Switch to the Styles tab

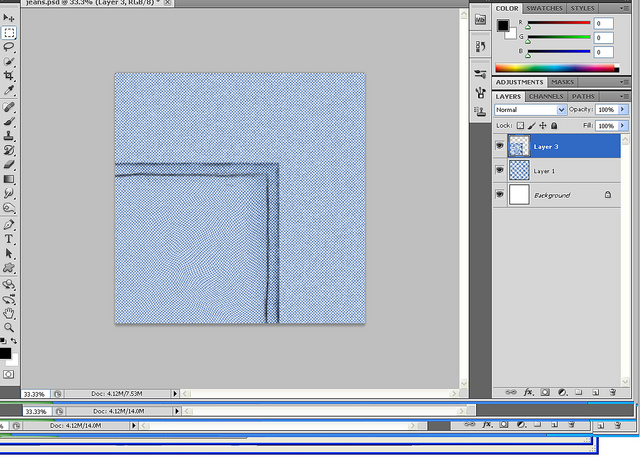tap(582, 8)
